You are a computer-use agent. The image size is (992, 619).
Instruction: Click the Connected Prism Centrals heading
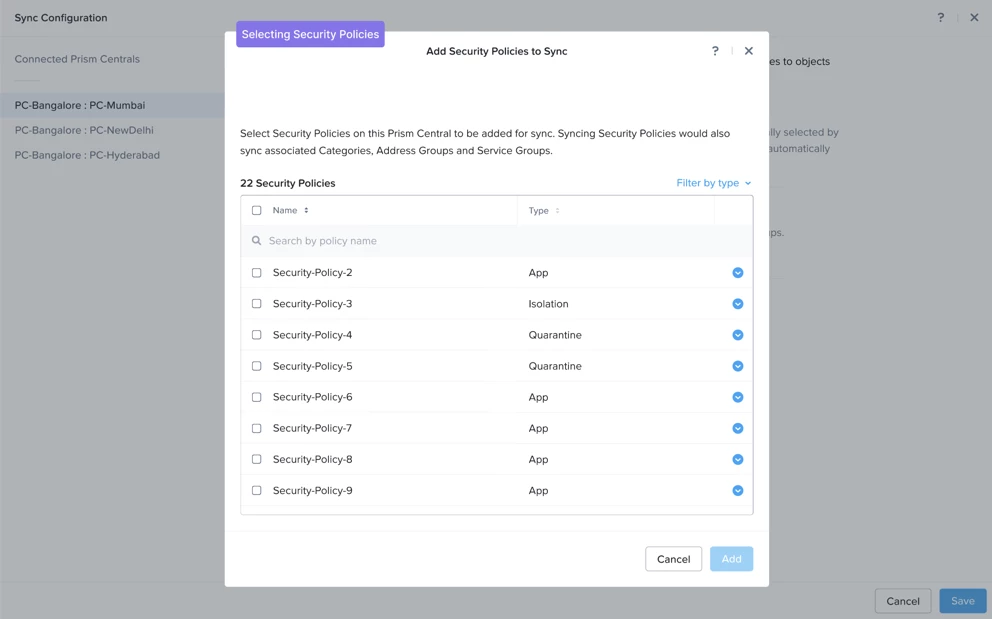click(77, 59)
